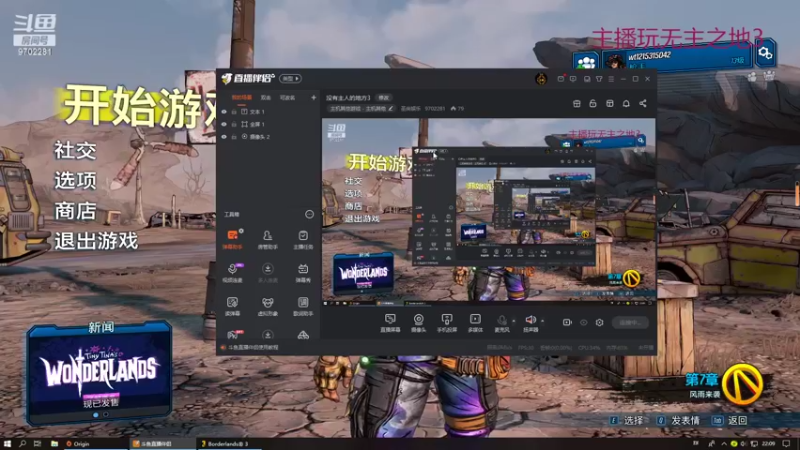This screenshot has width=800, height=450.
Task: Add a 直播屏幕 screen capture source
Action: pyautogui.click(x=390, y=323)
